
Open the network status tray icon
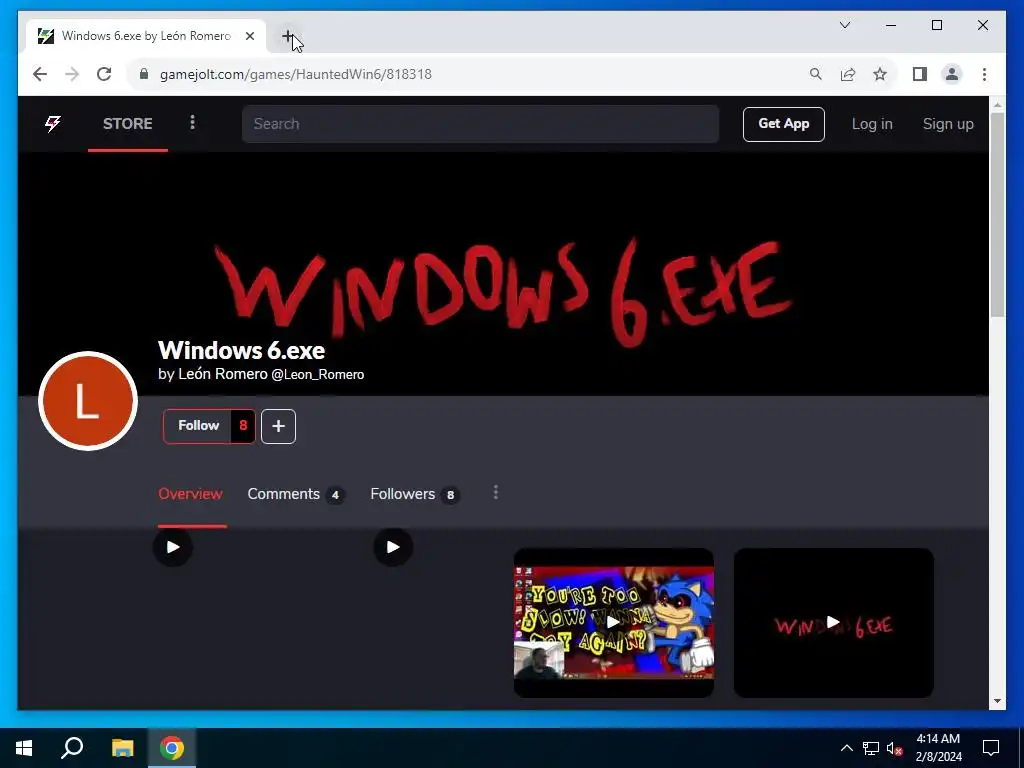[871, 748]
